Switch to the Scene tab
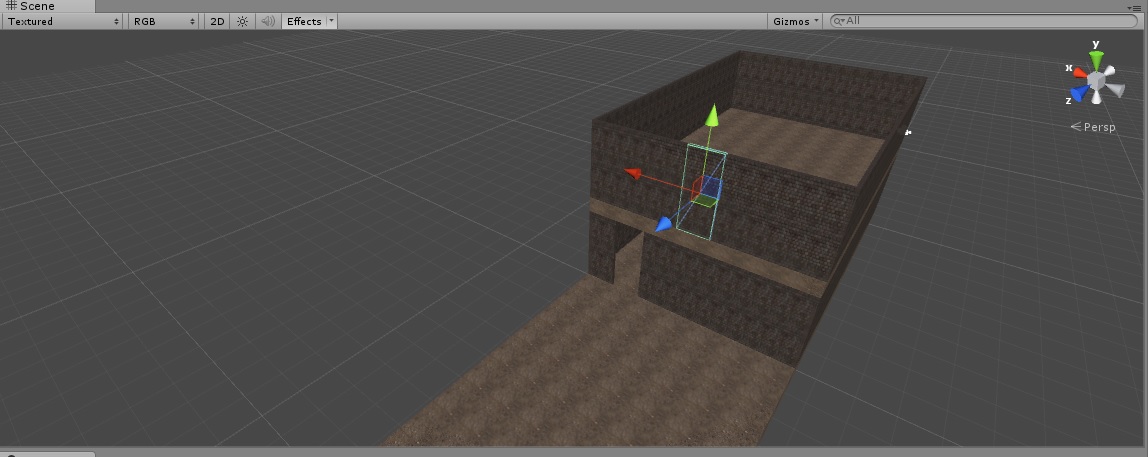The height and width of the screenshot is (457, 1148). [47, 6]
